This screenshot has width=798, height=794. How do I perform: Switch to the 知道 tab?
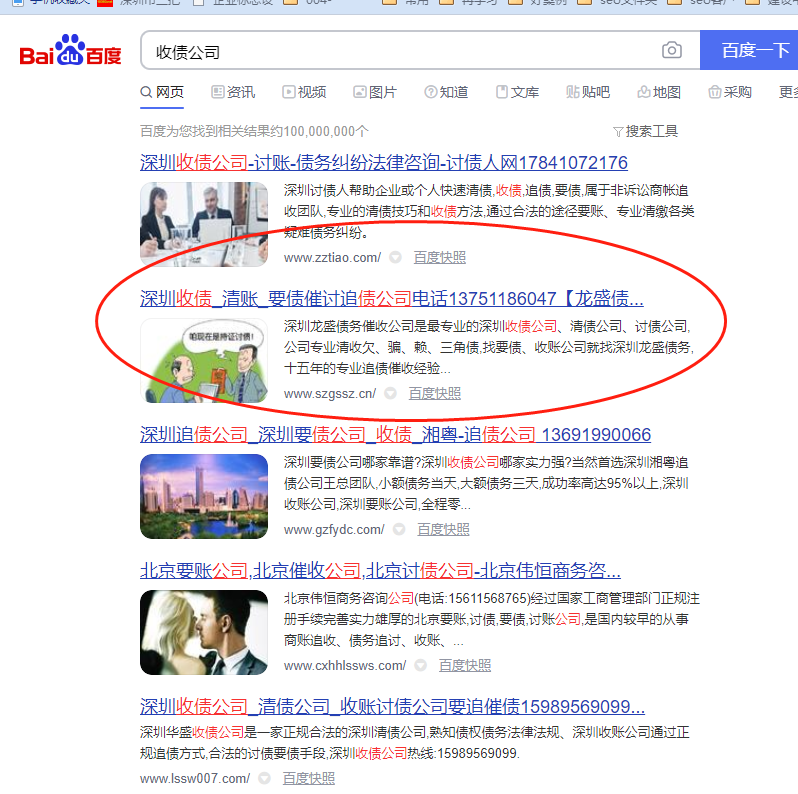[x=446, y=92]
